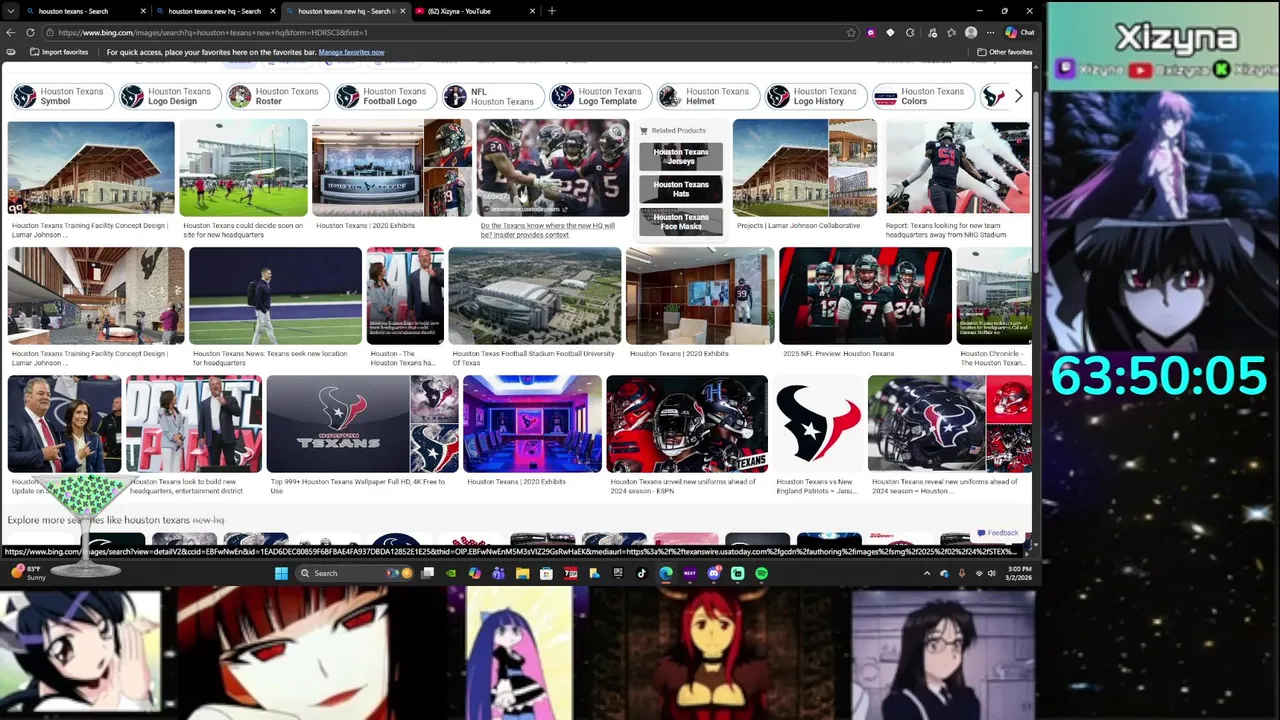The width and height of the screenshot is (1280, 720).
Task: Open Other favorites folder
Action: (1005, 52)
